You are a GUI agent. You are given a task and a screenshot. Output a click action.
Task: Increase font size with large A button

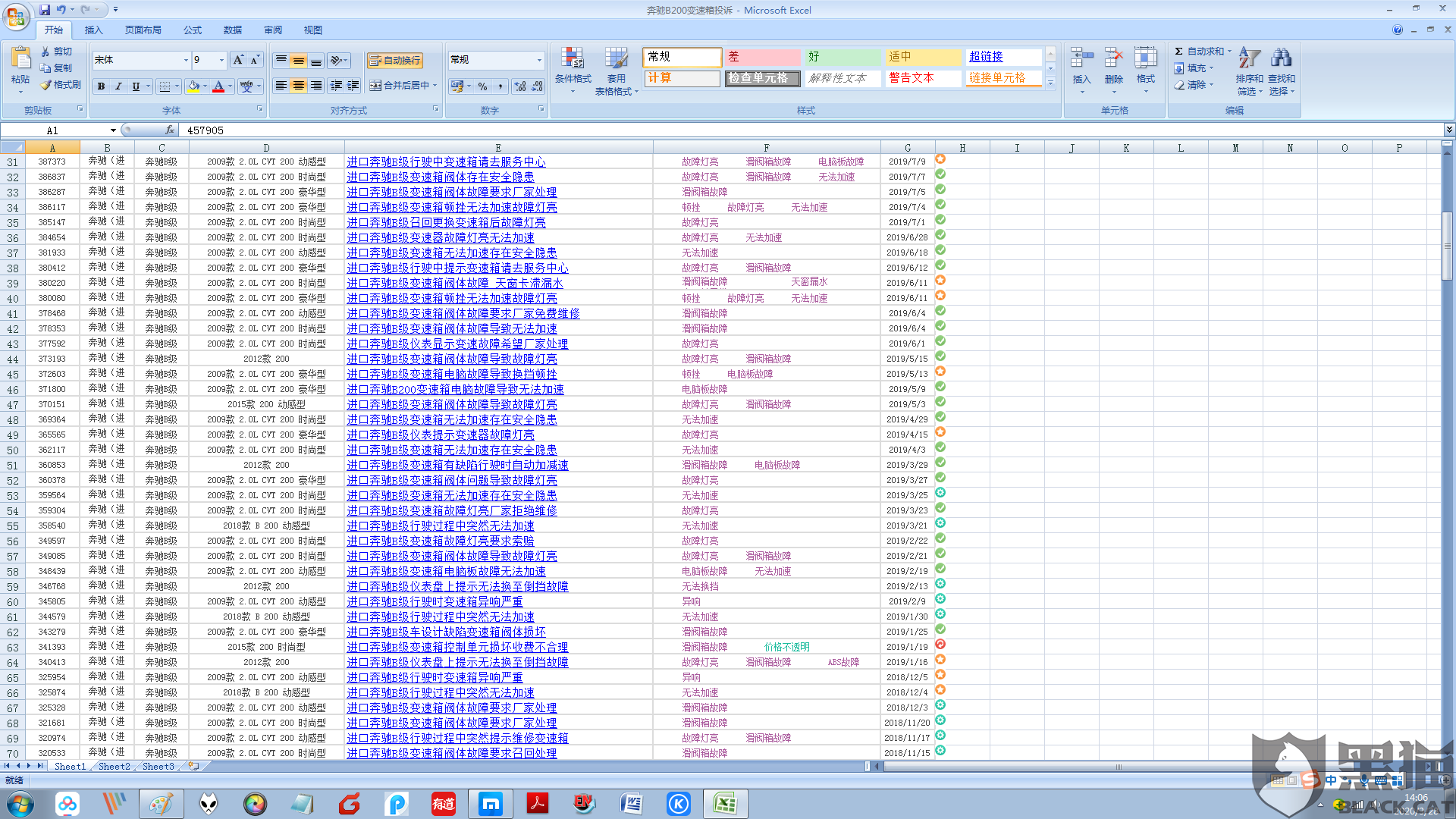pos(238,60)
